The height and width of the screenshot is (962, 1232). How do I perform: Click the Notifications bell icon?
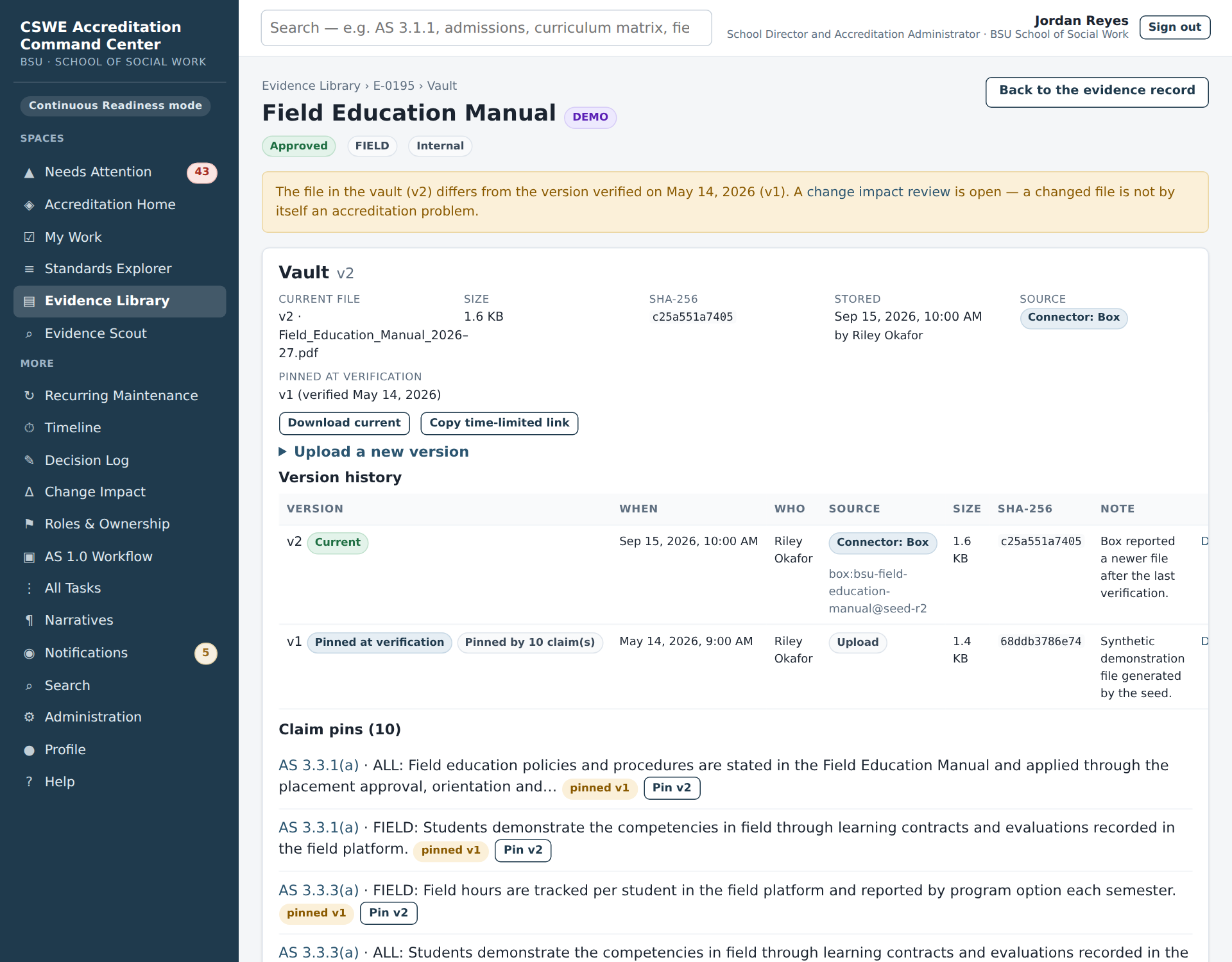tap(29, 653)
